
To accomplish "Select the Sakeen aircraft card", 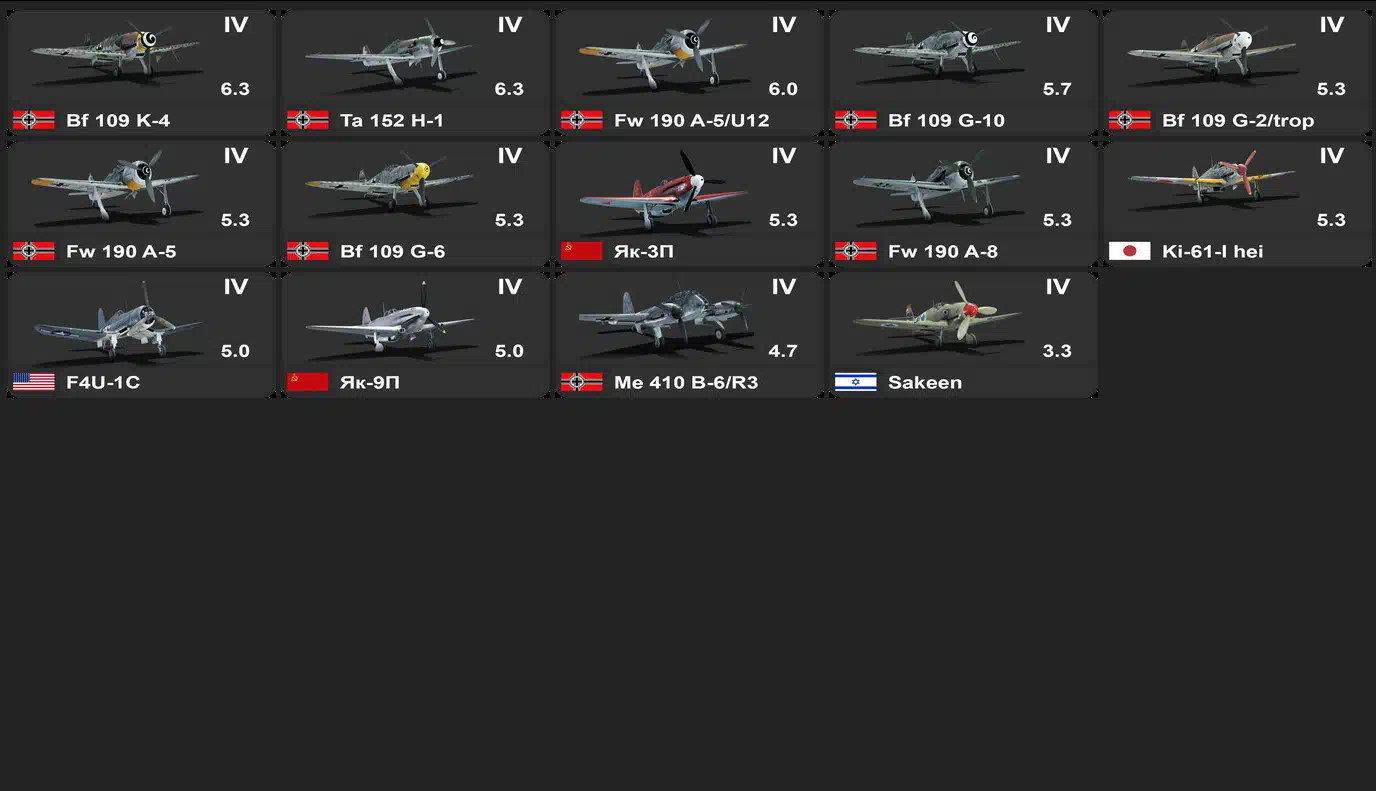I will tap(963, 335).
